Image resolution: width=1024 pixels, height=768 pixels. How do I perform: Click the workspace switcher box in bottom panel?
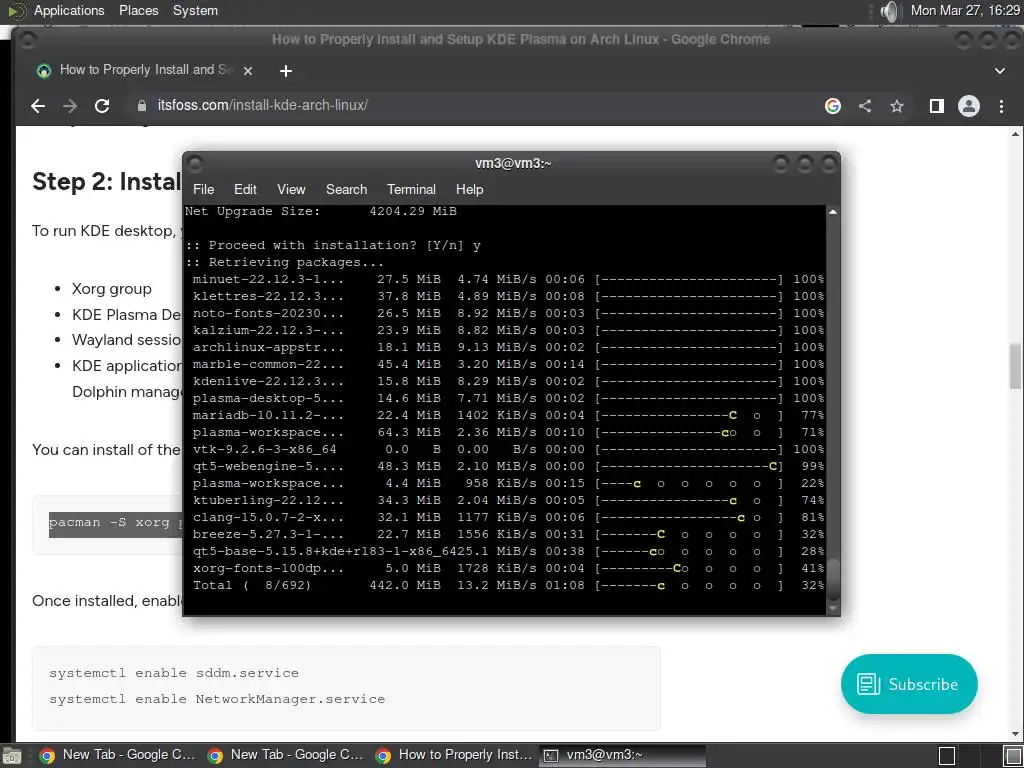click(x=947, y=756)
